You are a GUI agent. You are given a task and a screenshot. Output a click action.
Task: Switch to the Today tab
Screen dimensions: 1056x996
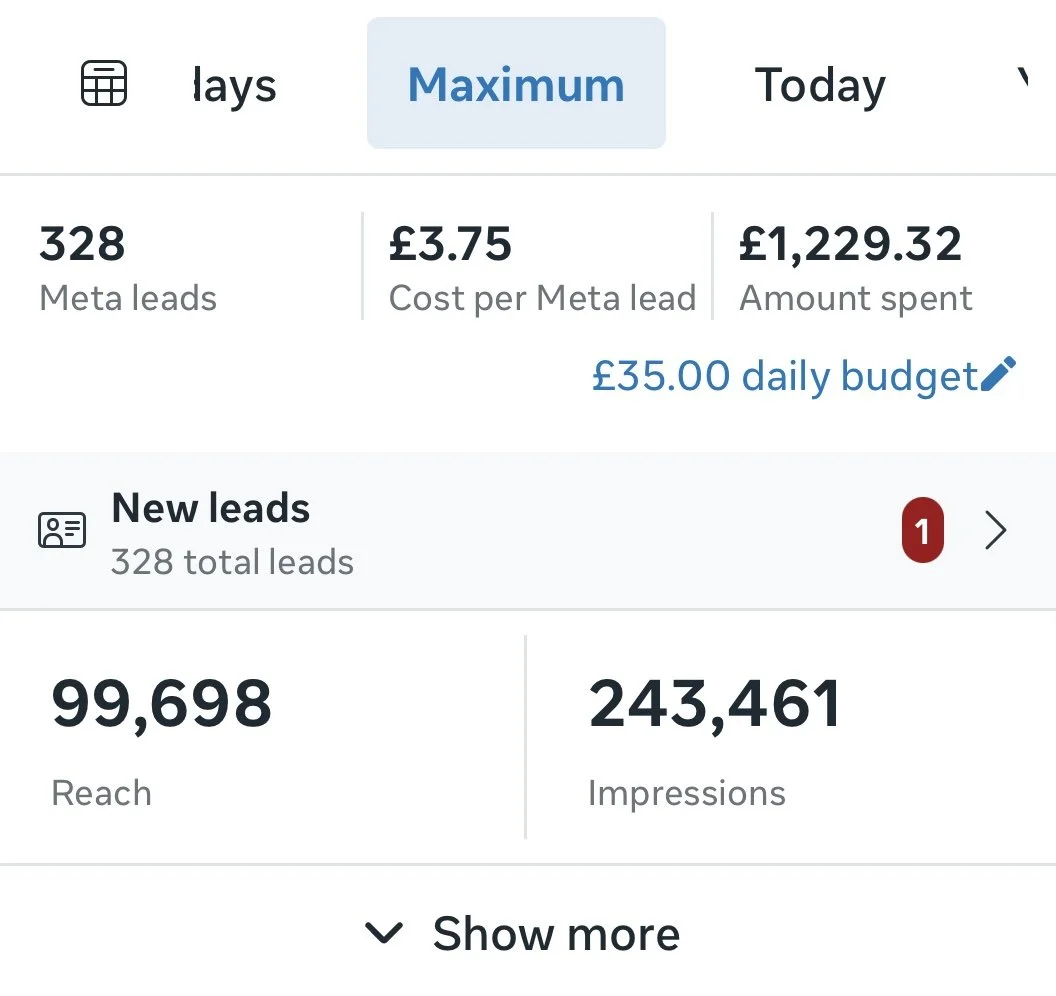(820, 86)
